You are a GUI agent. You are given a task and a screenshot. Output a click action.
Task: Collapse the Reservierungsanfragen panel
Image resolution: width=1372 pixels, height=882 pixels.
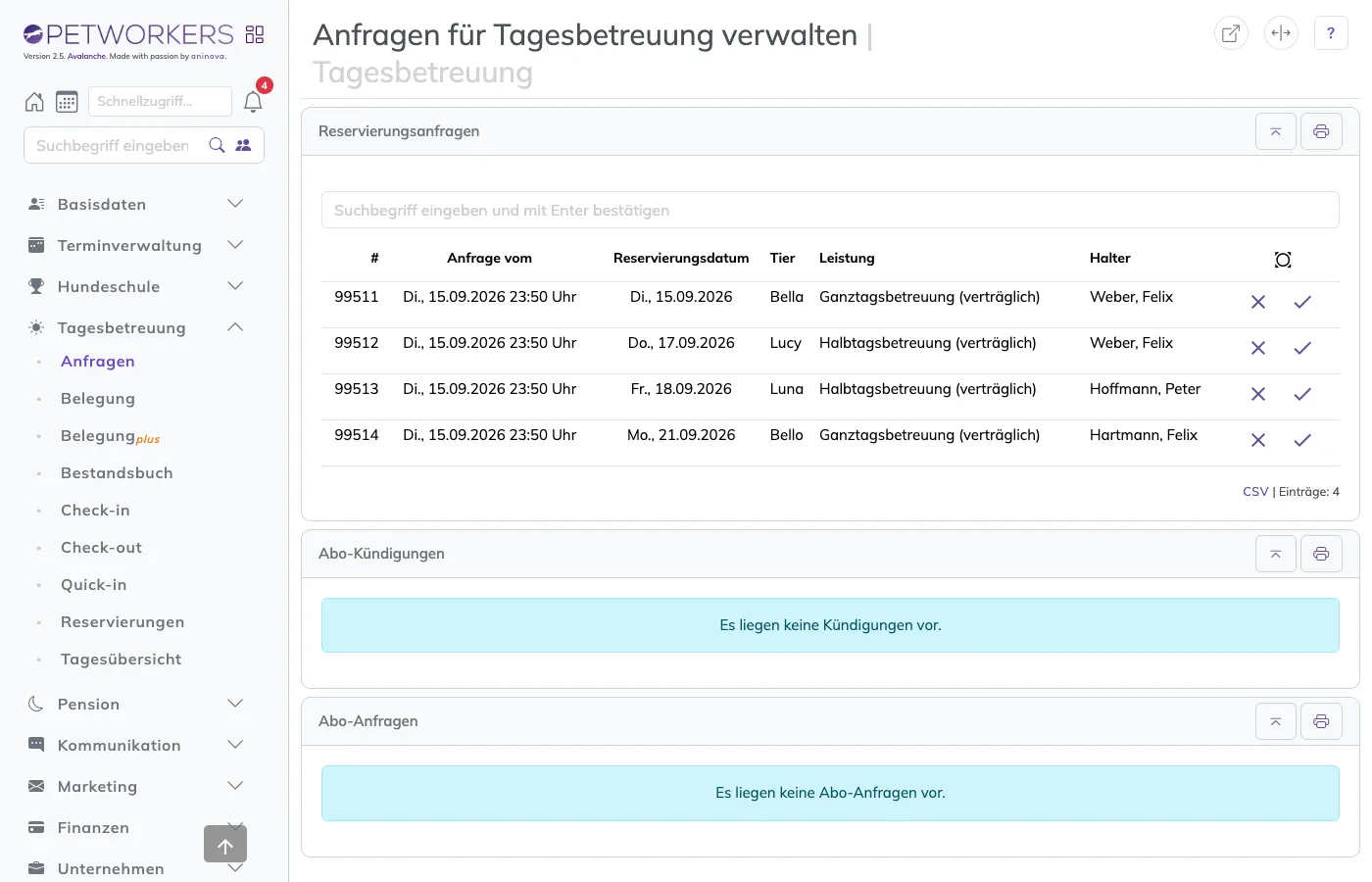1276,131
